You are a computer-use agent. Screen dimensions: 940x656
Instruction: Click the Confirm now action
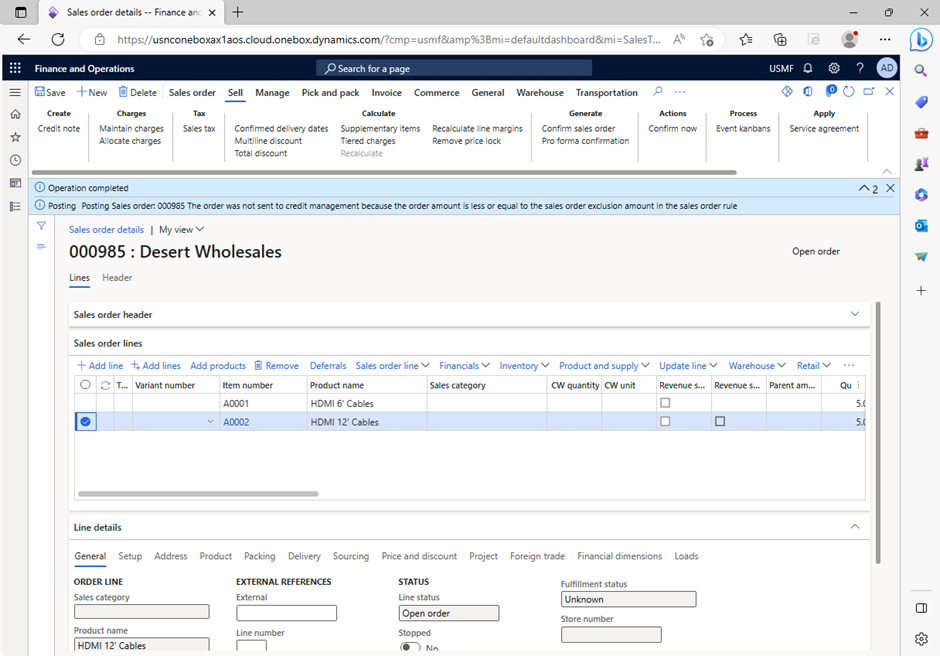click(x=672, y=128)
